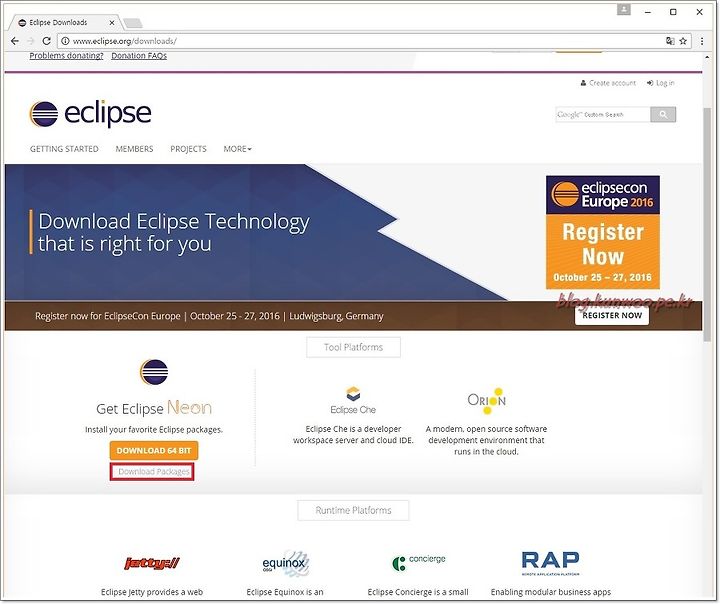Screen dimensions: 720x604
Task: Click the browser forward arrow
Action: 31,41
